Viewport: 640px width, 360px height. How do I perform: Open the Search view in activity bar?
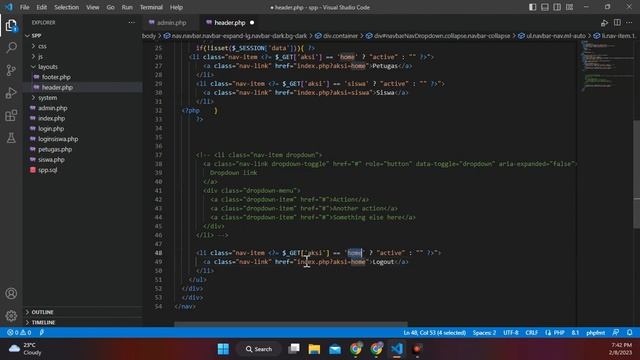11,48
